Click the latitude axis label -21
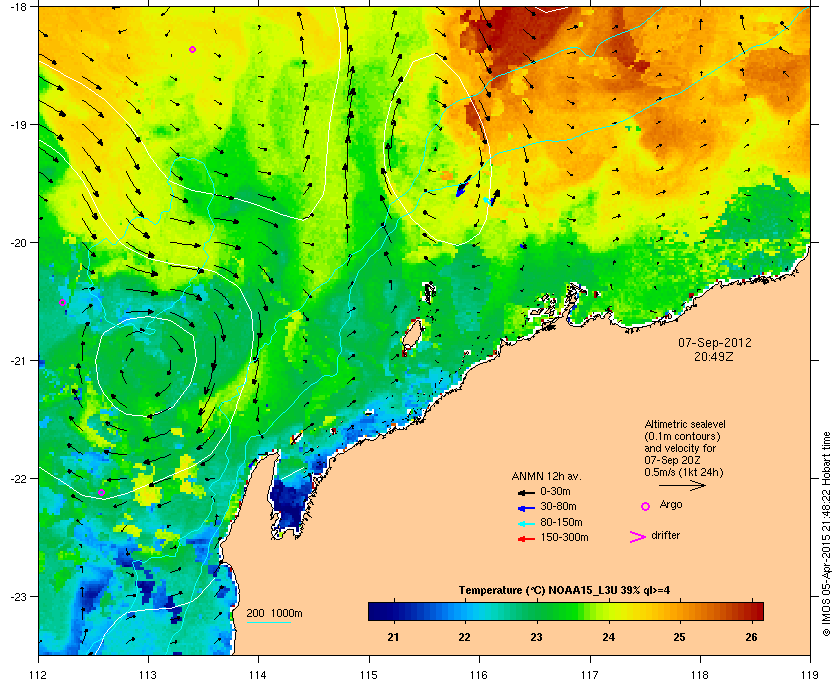 18,361
